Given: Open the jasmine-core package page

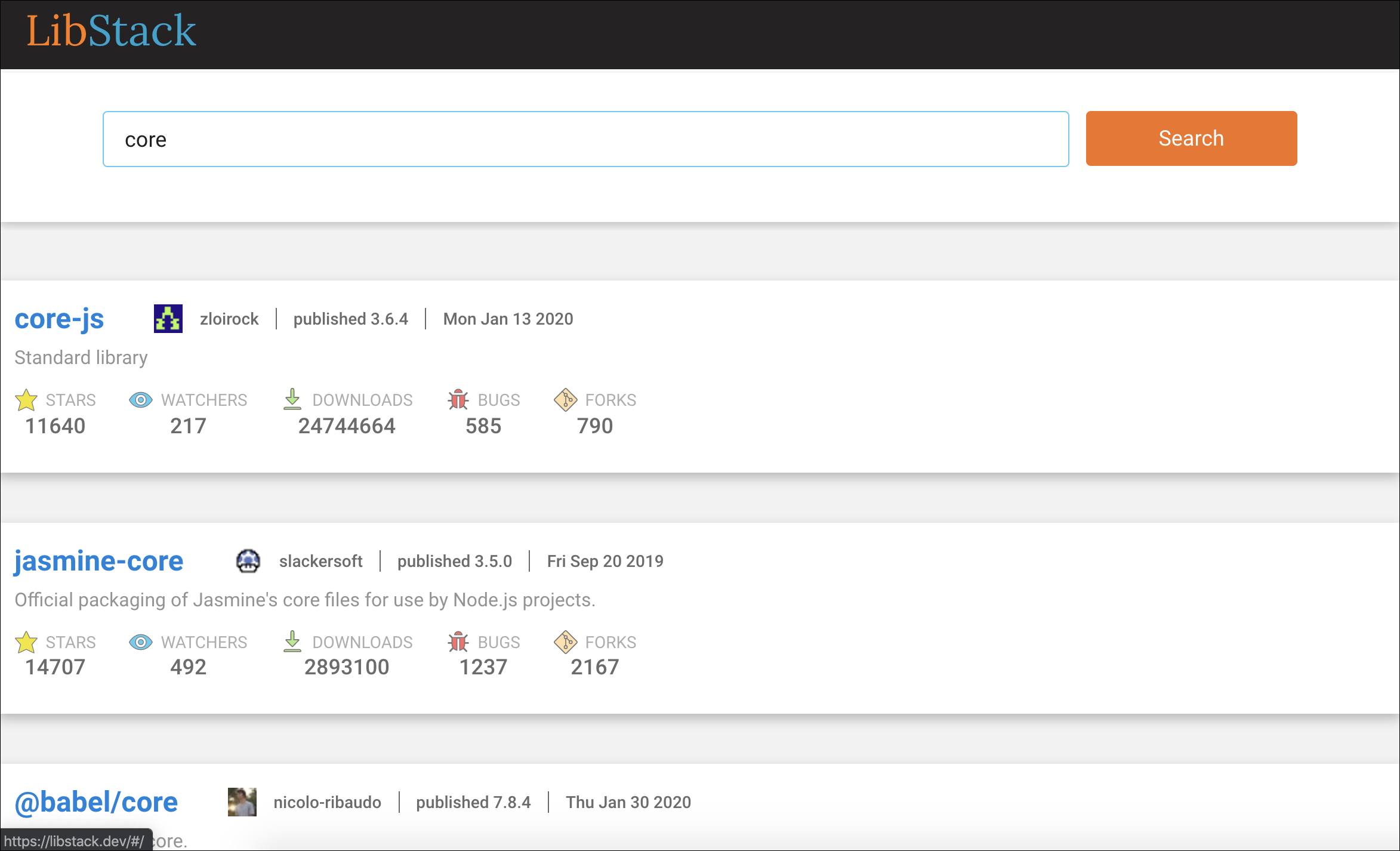Looking at the screenshot, I should tap(99, 561).
